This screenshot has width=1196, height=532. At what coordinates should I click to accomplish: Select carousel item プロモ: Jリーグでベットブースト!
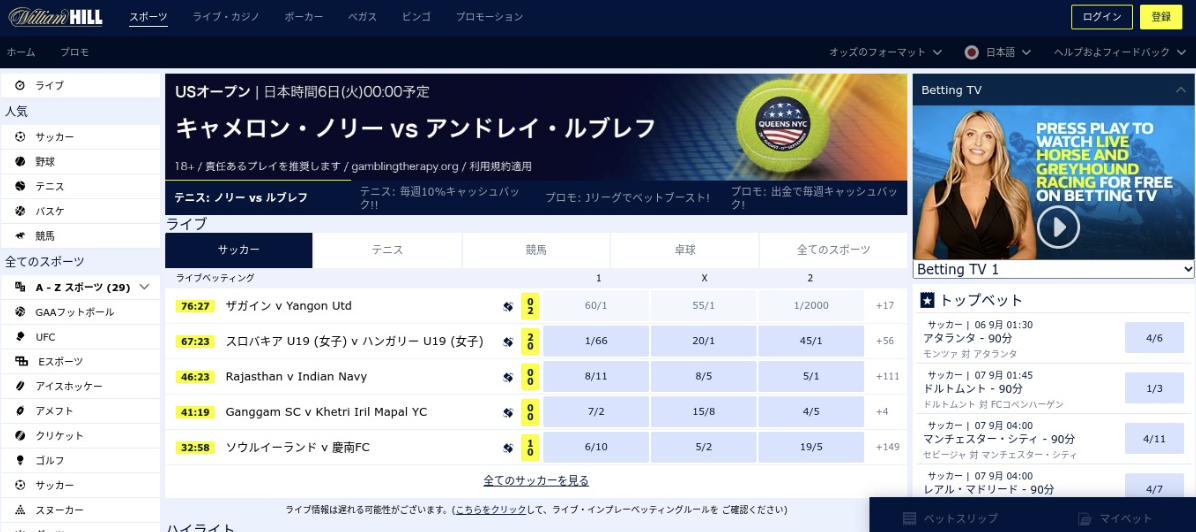pos(627,198)
